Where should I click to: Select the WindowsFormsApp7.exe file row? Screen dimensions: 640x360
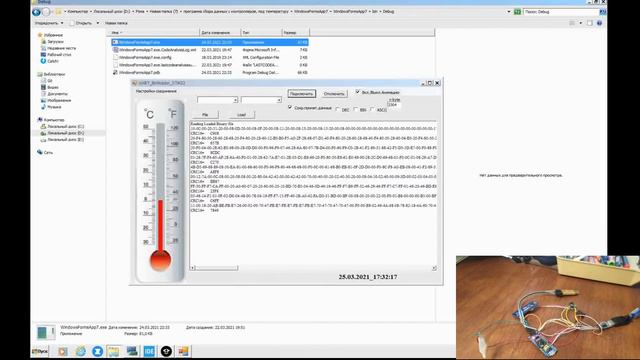pyautogui.click(x=210, y=42)
